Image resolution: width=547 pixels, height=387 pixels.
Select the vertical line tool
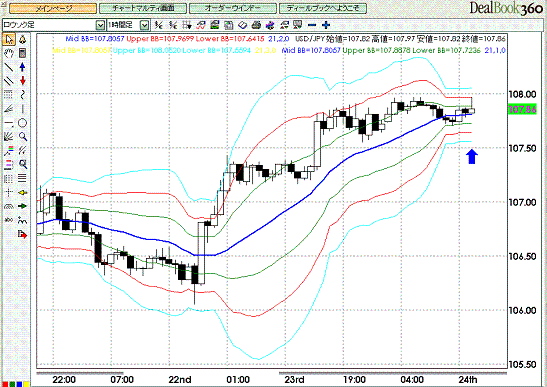(23, 109)
